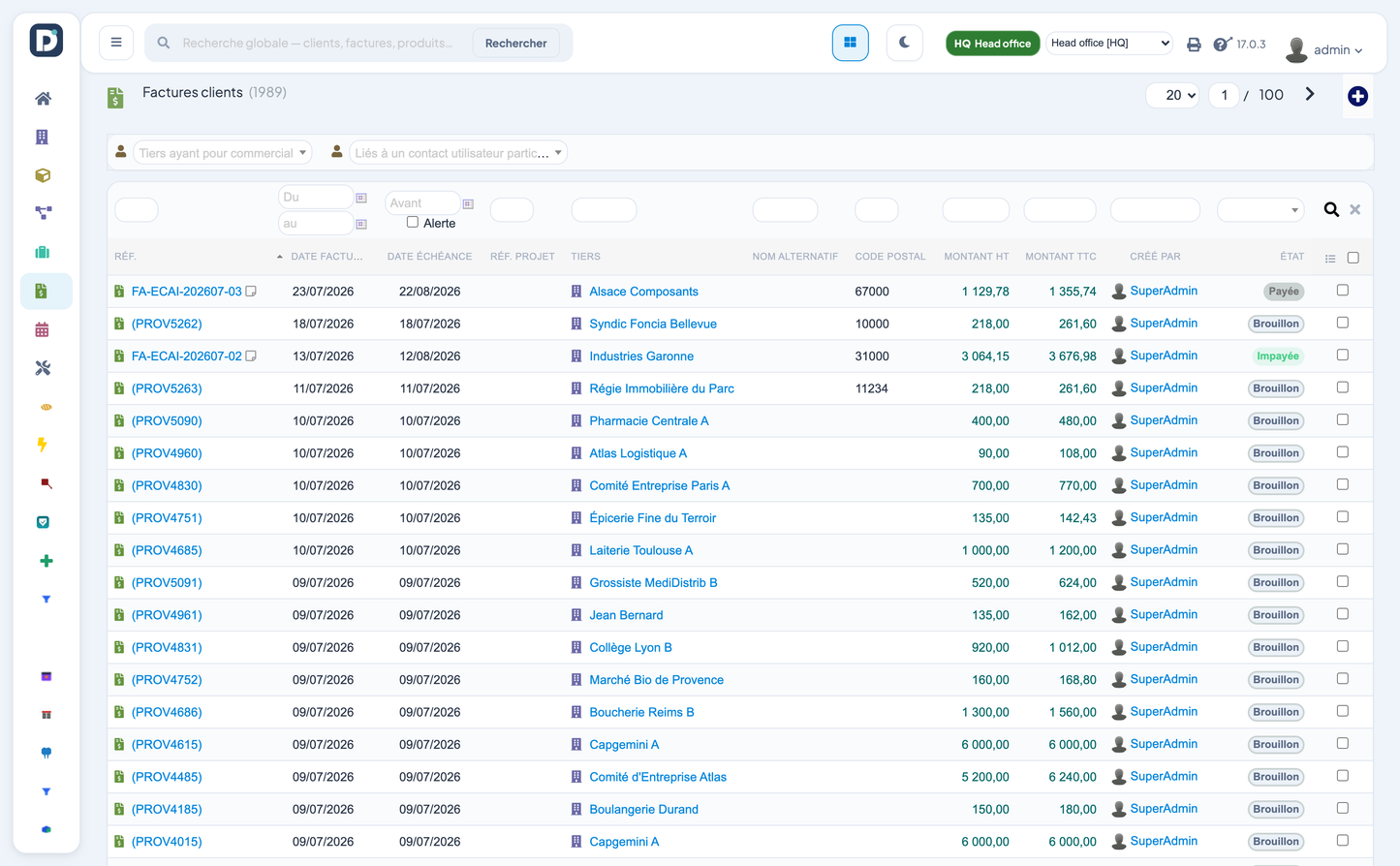
Task: Toggle the Alerte checkbox
Action: pos(413,222)
